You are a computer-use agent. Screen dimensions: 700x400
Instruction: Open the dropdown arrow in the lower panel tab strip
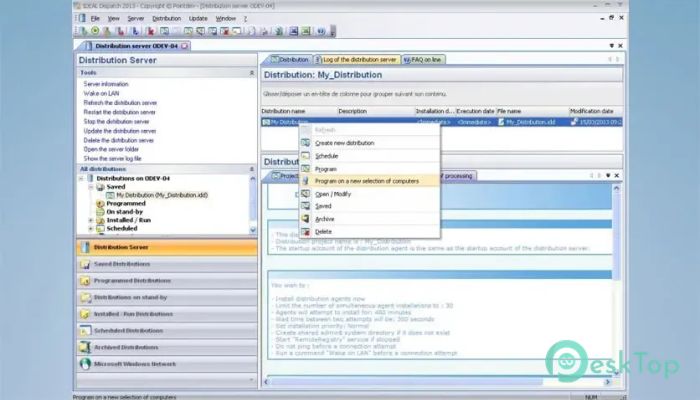pos(608,175)
